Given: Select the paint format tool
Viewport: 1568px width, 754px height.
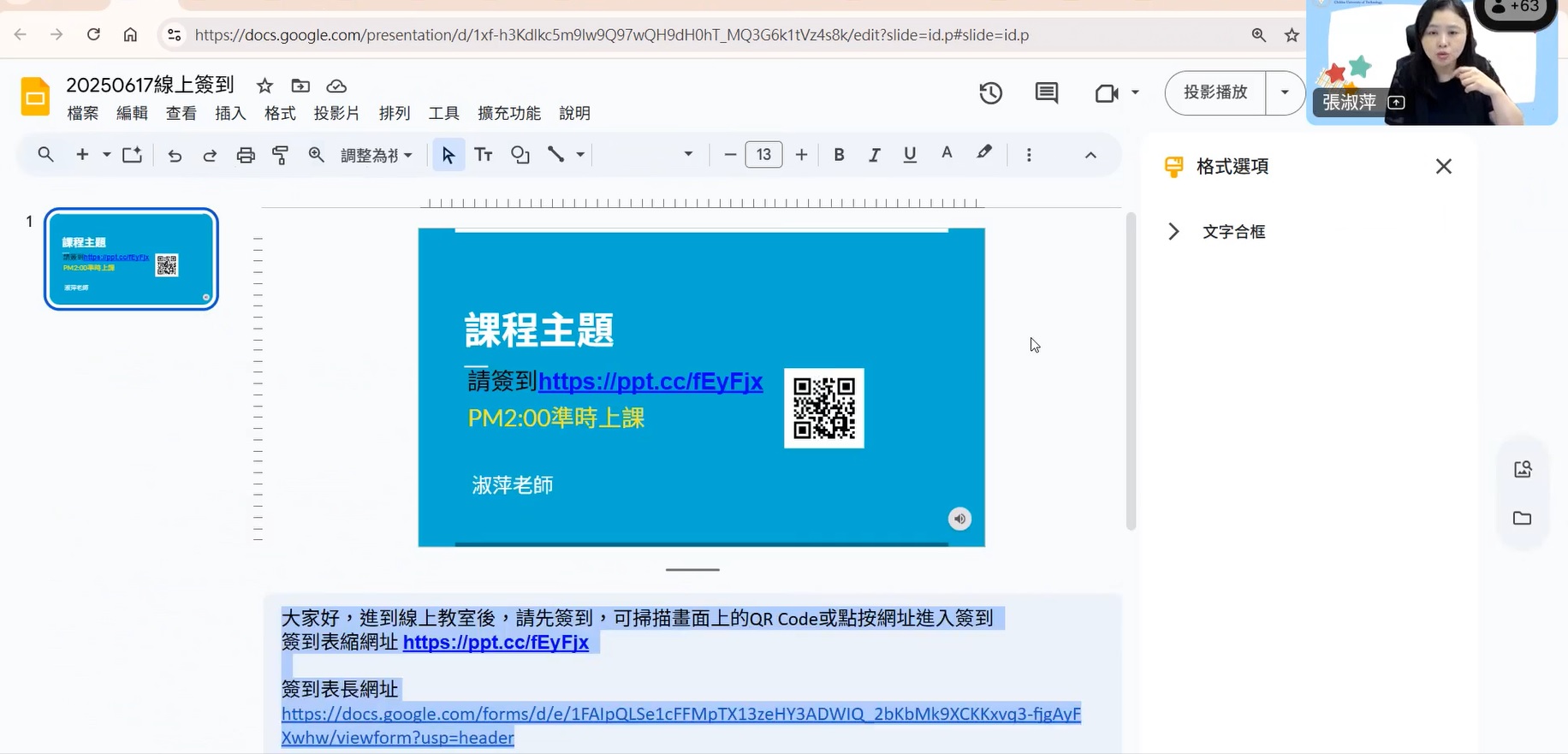Looking at the screenshot, I should tap(281, 155).
